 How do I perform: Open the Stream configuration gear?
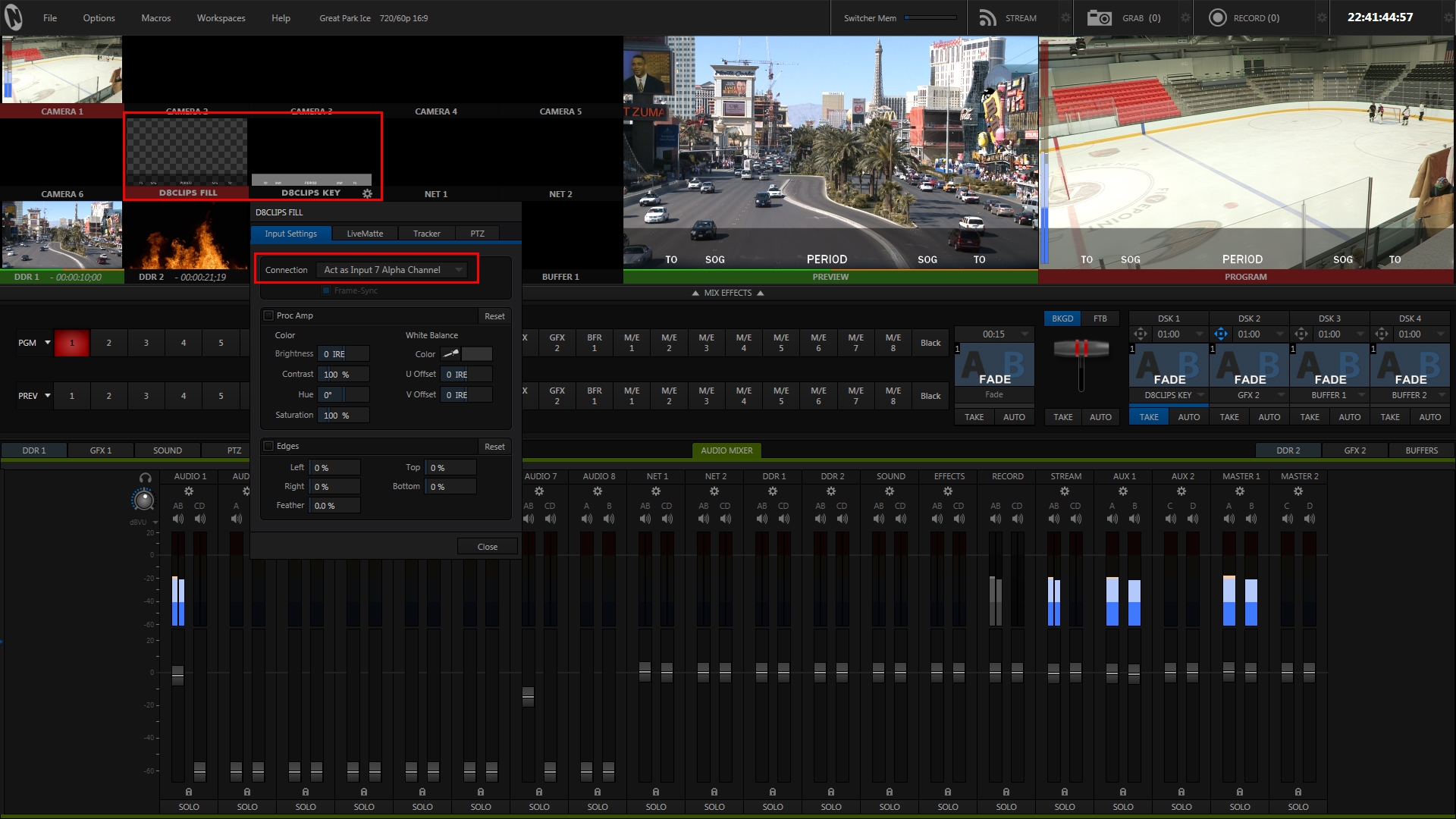click(x=1065, y=17)
